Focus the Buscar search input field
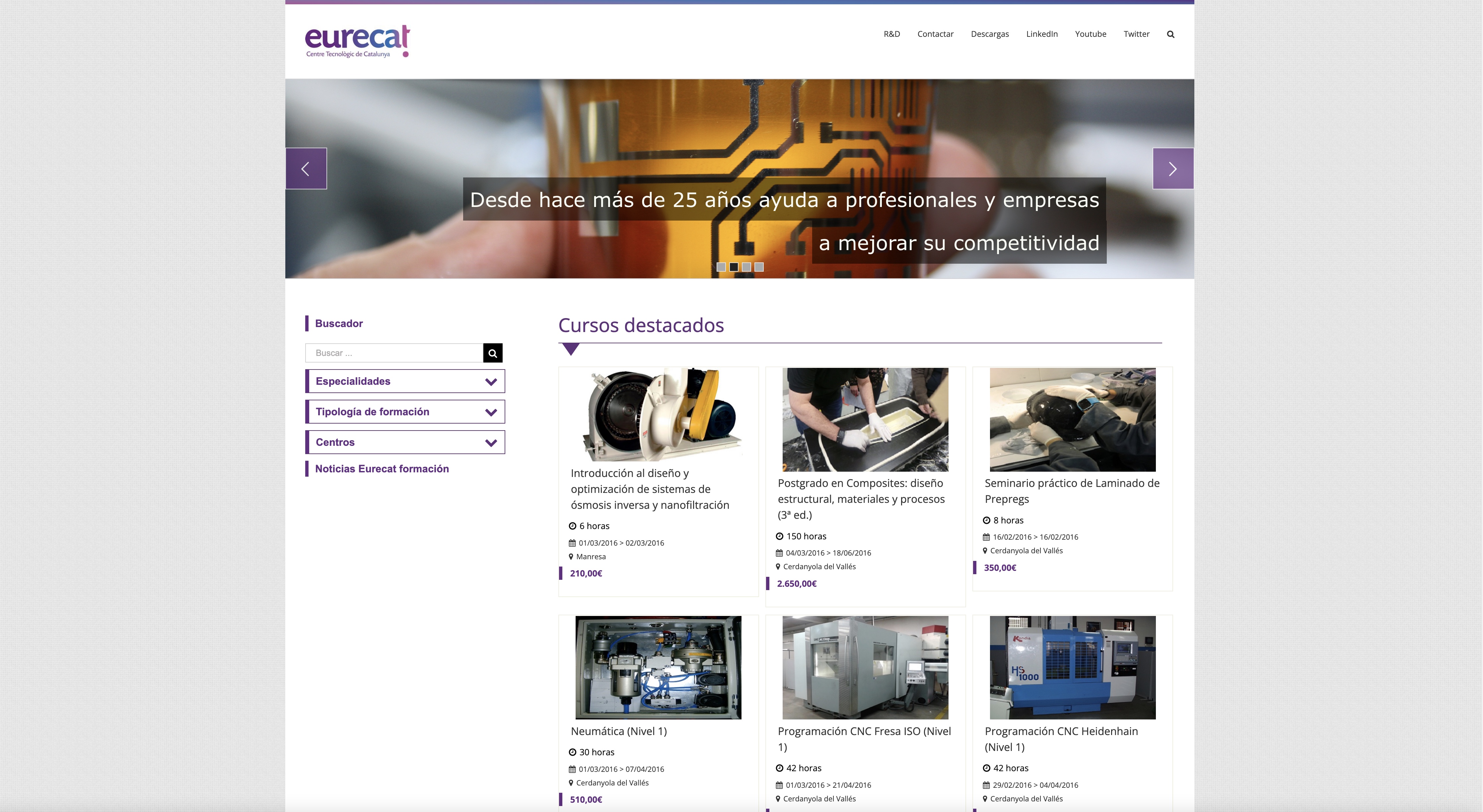 [394, 353]
